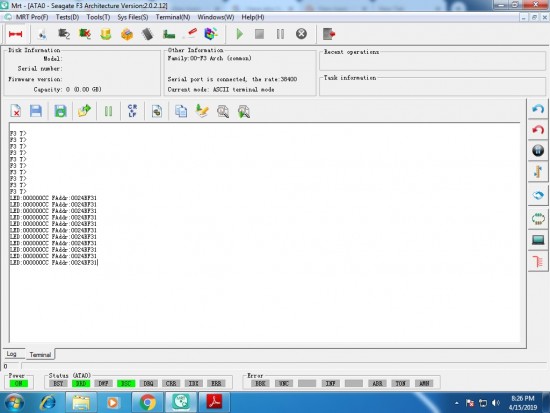The height and width of the screenshot is (413, 550).
Task: Click the dark memory chip icon
Action: click(148, 34)
